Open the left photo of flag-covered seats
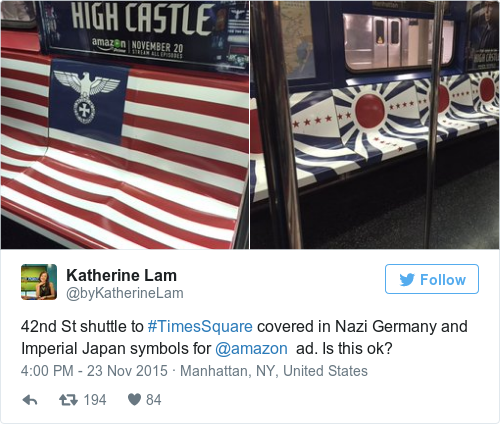 (125, 125)
